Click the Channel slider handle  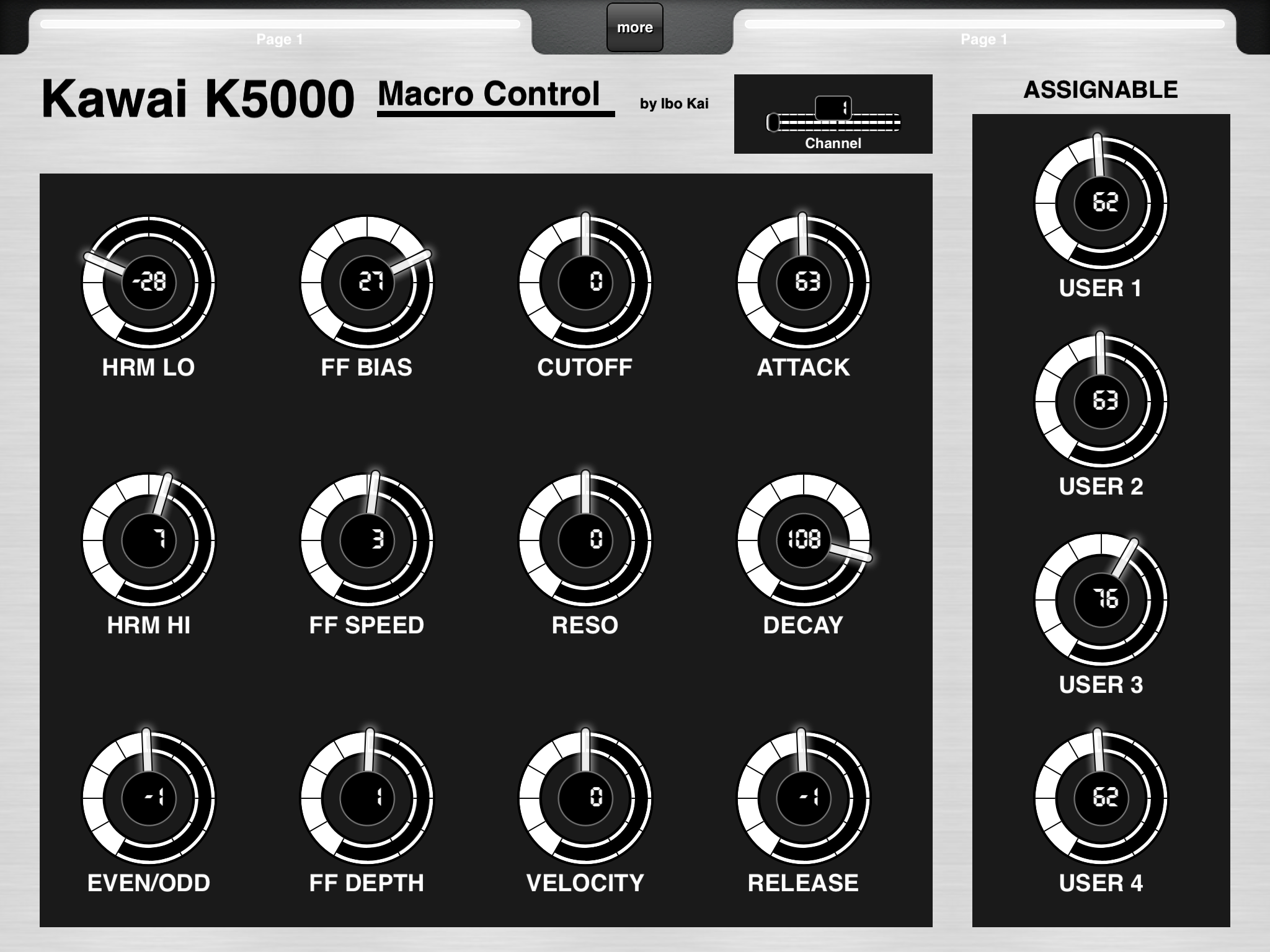833,108
